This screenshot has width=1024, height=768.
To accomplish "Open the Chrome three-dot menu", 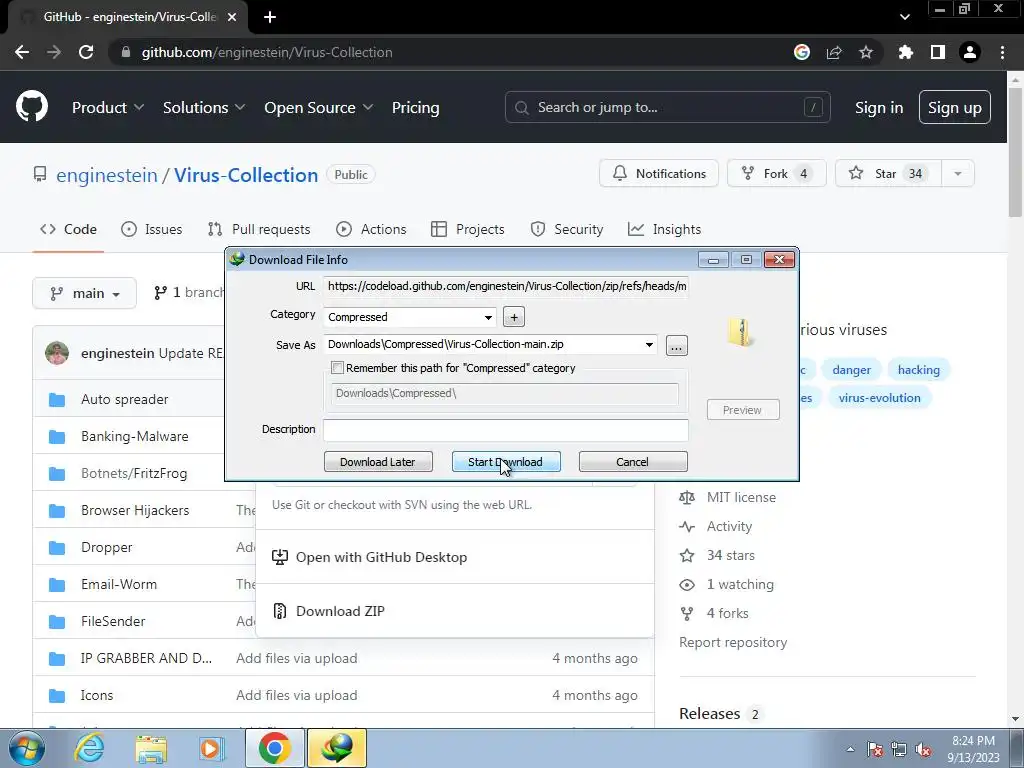I will coord(1002,52).
